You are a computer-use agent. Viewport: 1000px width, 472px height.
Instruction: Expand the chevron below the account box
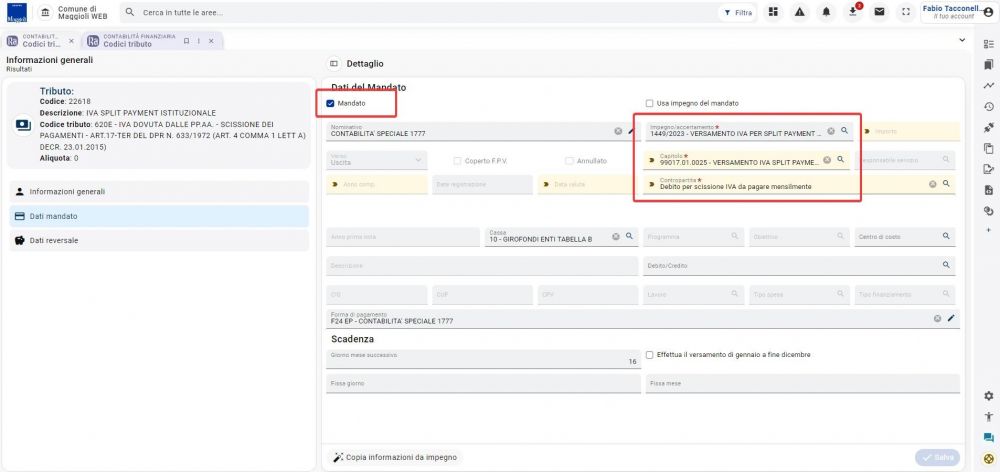click(x=962, y=40)
